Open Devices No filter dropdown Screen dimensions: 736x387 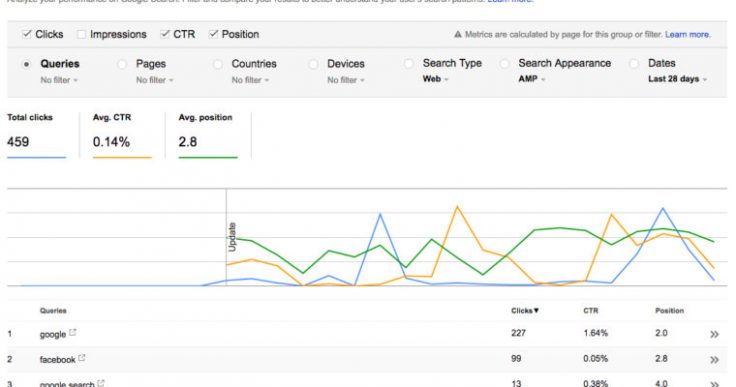tap(345, 80)
